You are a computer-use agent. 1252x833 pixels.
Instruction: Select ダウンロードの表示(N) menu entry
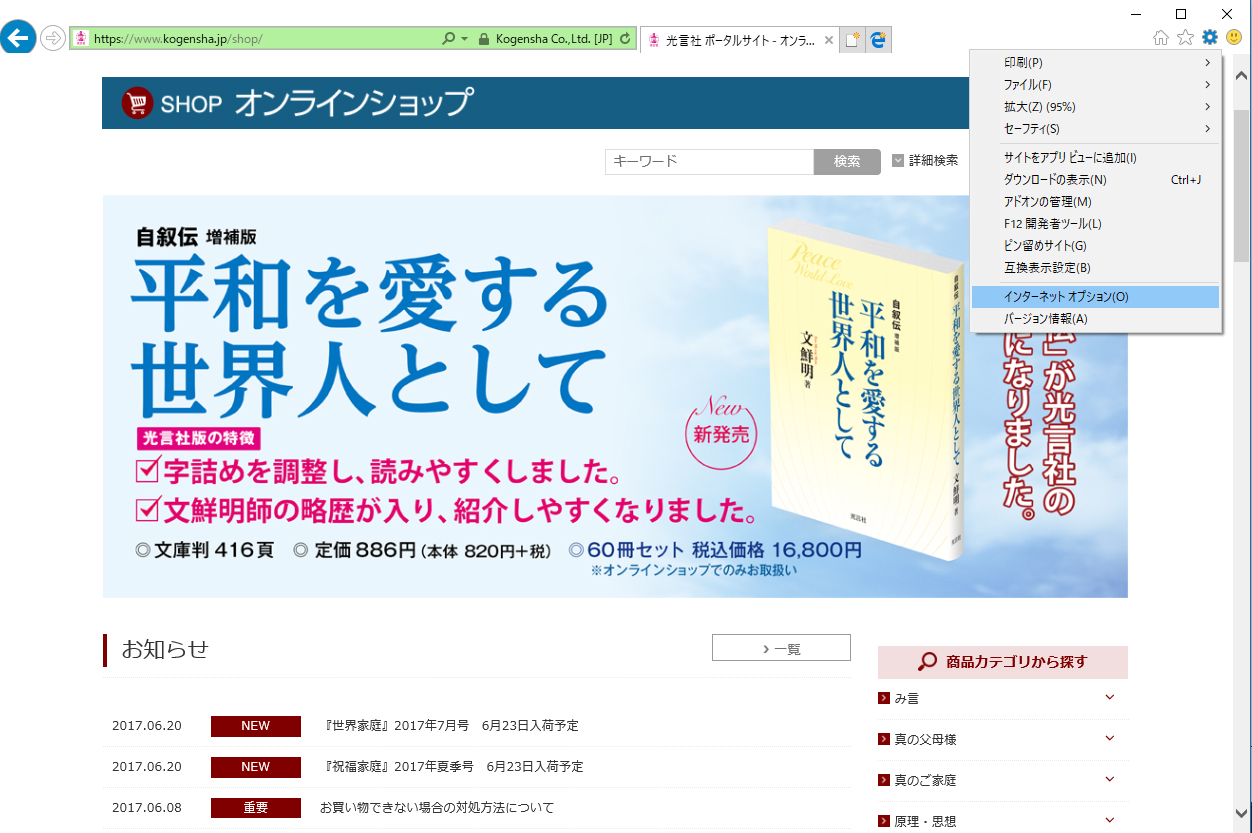tap(1095, 180)
